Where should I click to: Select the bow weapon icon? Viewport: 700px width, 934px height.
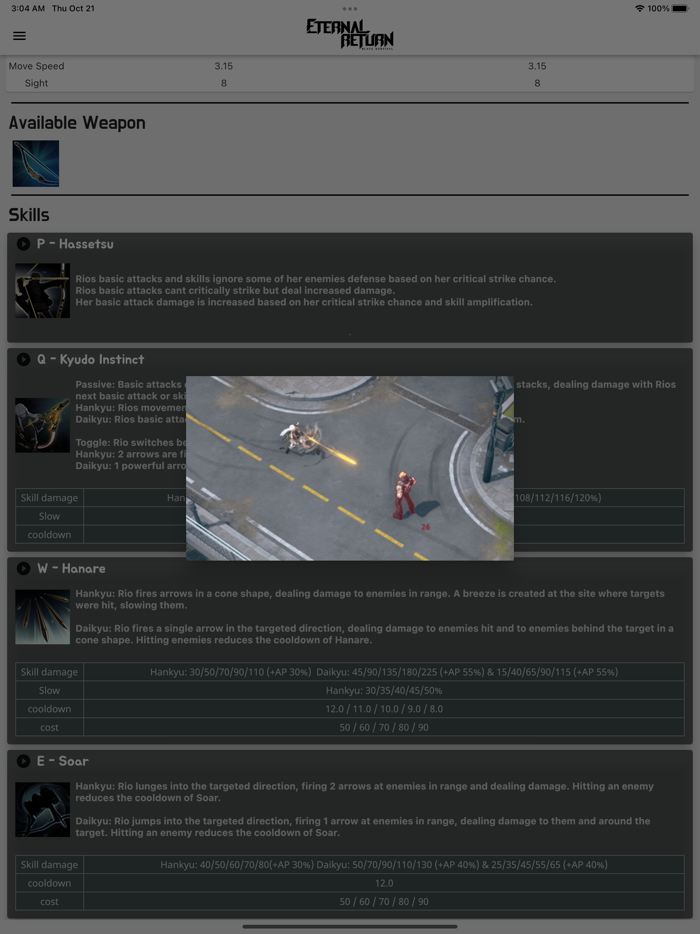click(x=36, y=163)
